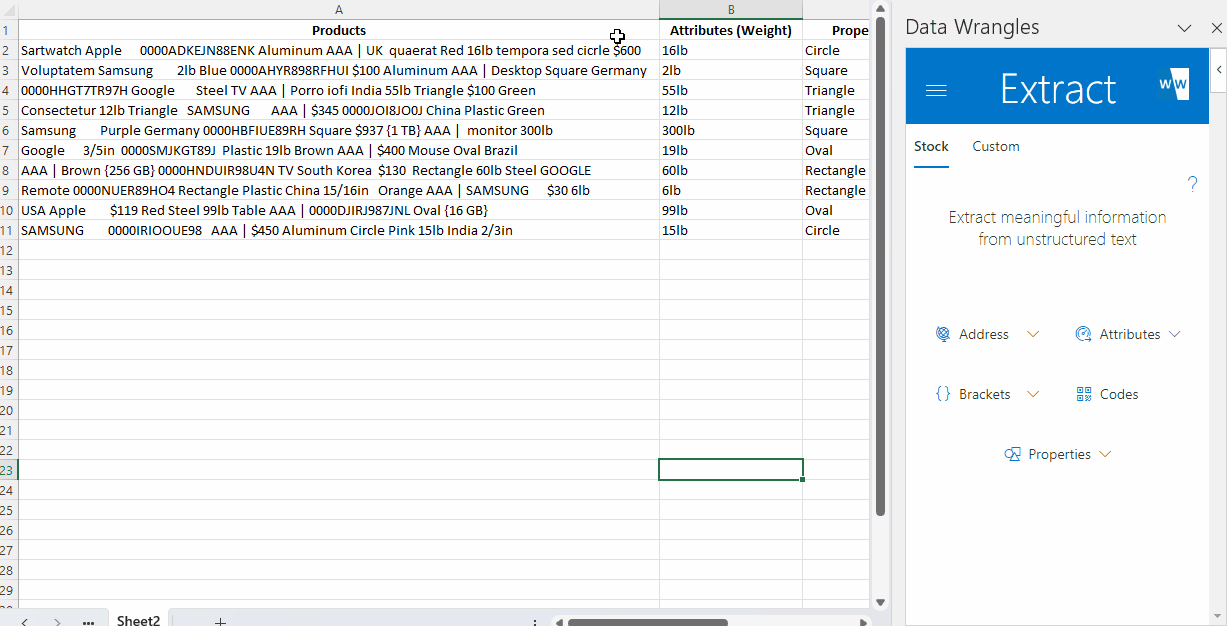Image resolution: width=1227 pixels, height=626 pixels.
Task: Select cell starting with Voluptatem Samsung
Action: [339, 70]
